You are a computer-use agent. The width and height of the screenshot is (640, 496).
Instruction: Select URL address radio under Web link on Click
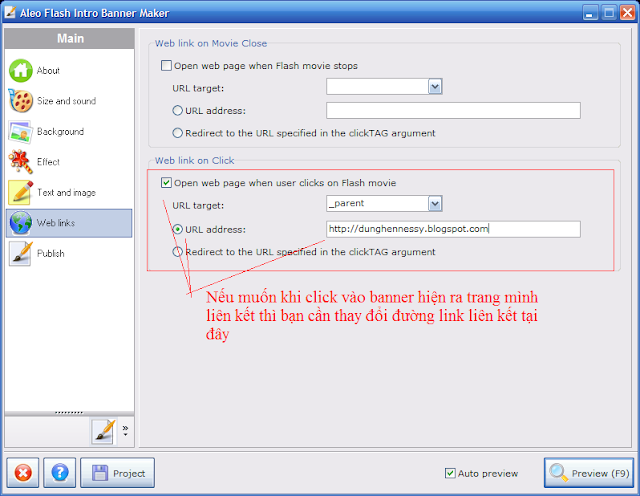(177, 229)
